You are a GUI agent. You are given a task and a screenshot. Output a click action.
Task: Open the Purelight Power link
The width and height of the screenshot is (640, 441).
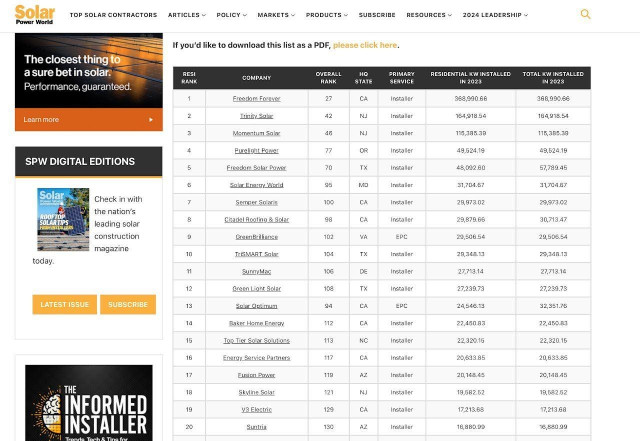pyautogui.click(x=256, y=151)
